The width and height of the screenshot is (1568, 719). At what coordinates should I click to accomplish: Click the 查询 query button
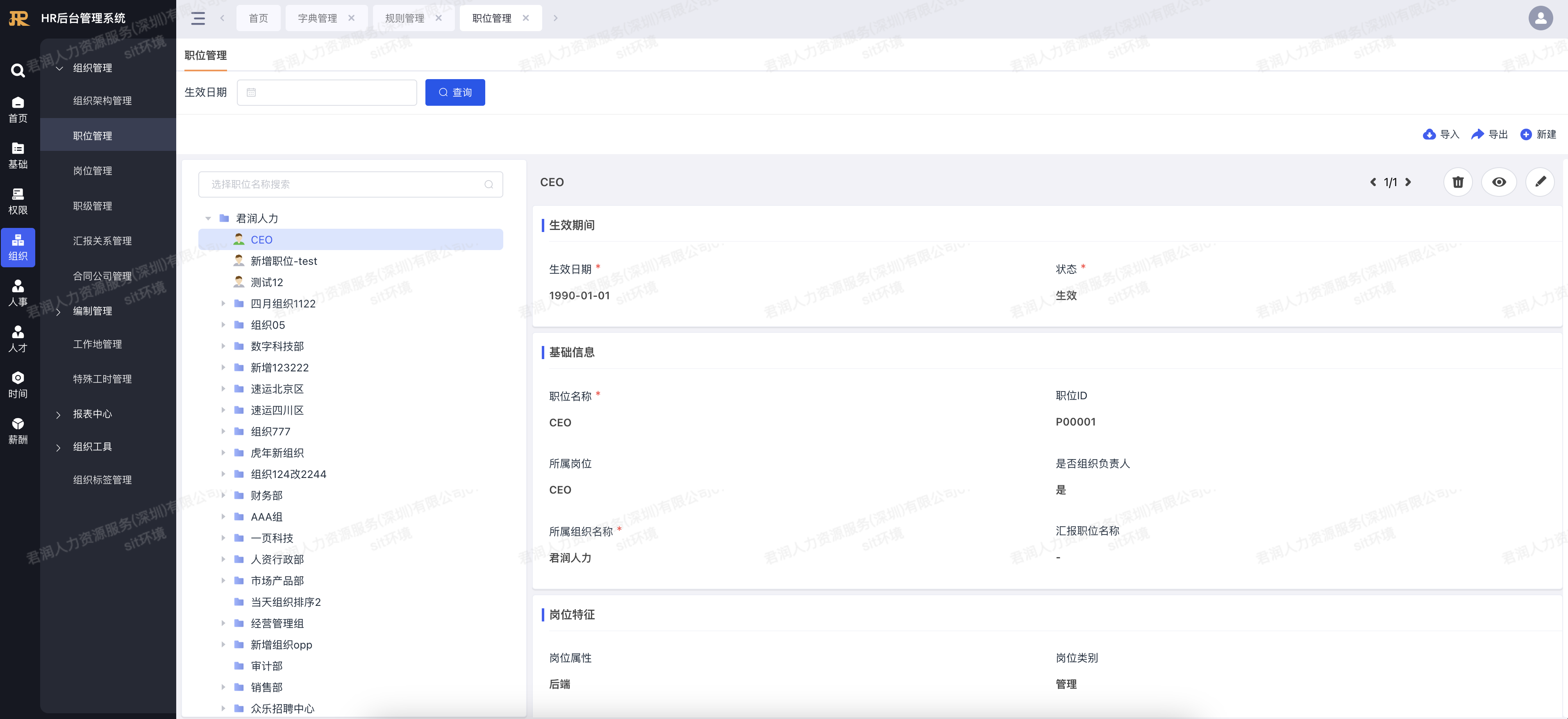(454, 93)
